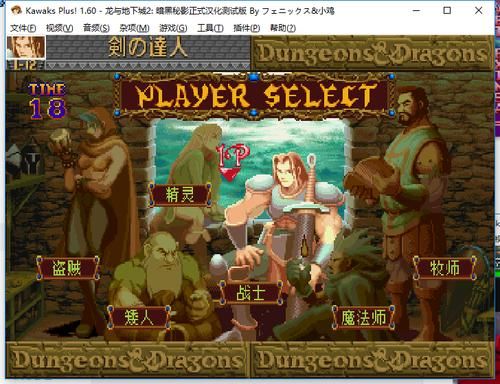500x384 pixels.
Task: Open the 视频(V) video menu
Action: [60, 28]
